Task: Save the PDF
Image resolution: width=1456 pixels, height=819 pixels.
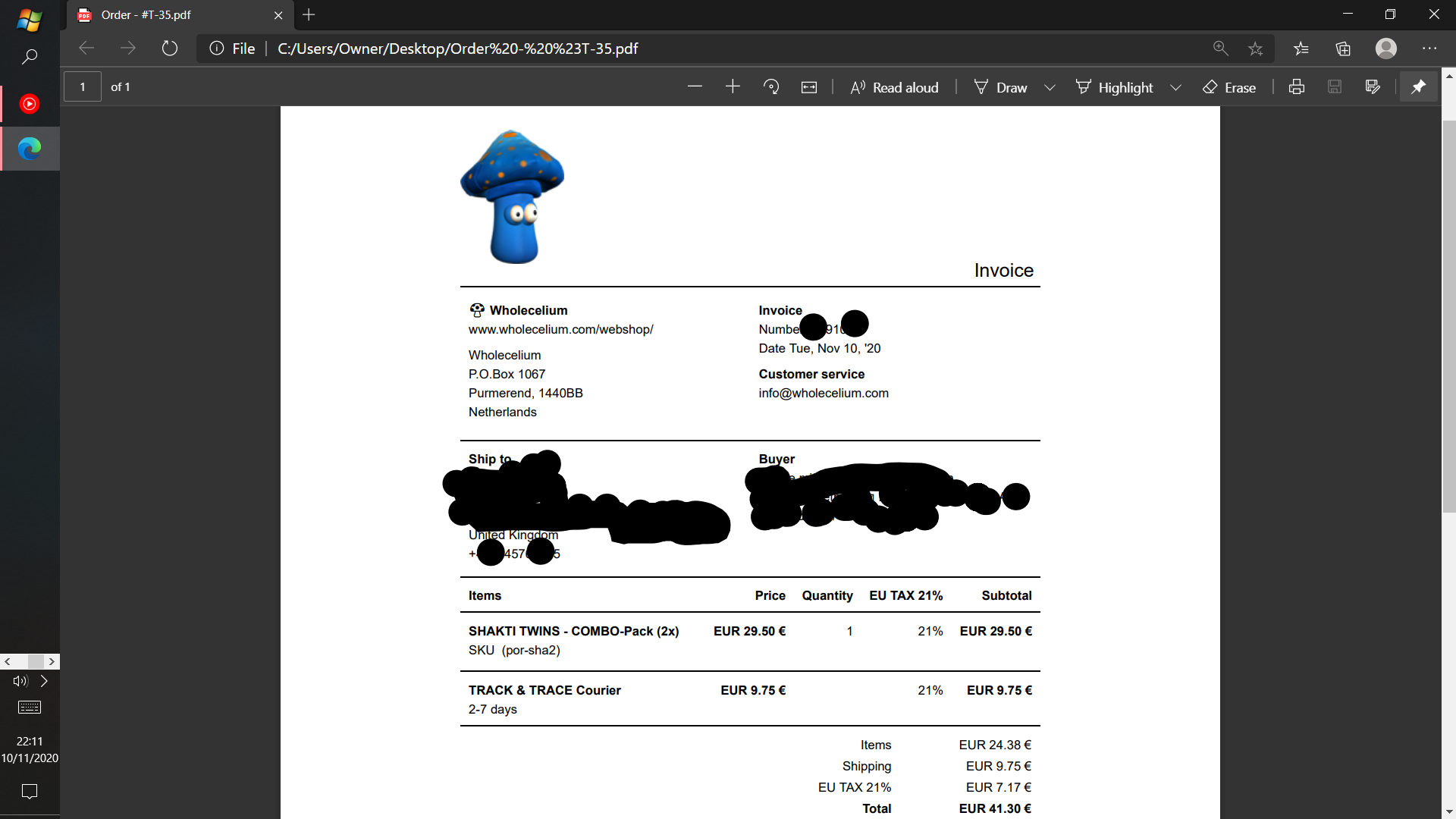Action: click(x=1335, y=87)
